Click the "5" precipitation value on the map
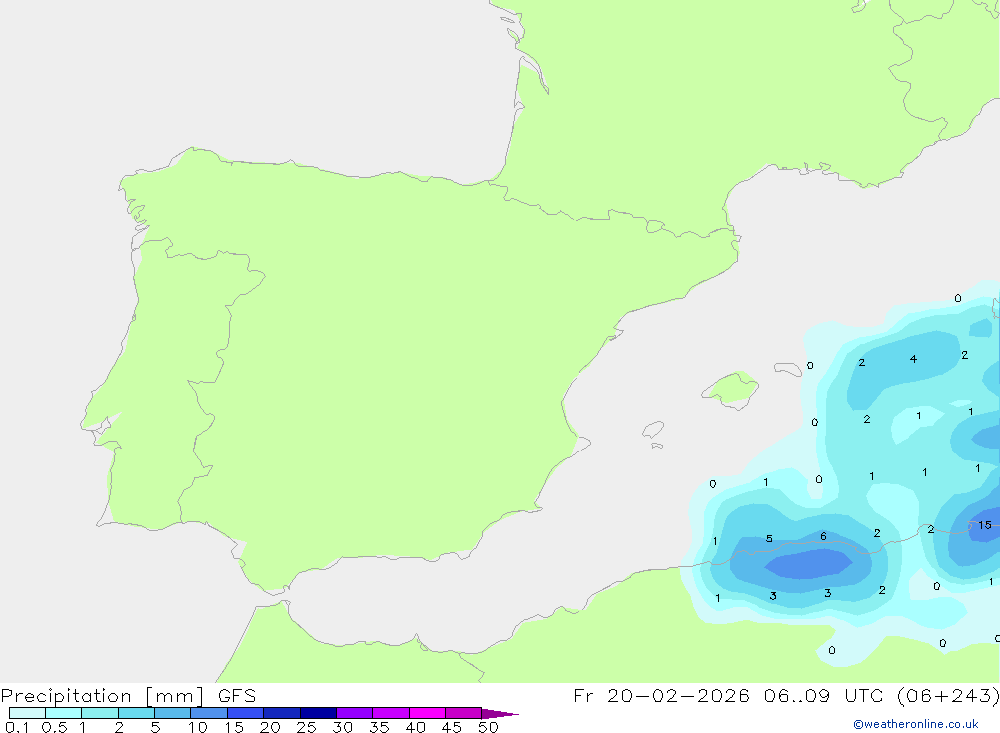This screenshot has width=1000, height=733. tap(769, 539)
